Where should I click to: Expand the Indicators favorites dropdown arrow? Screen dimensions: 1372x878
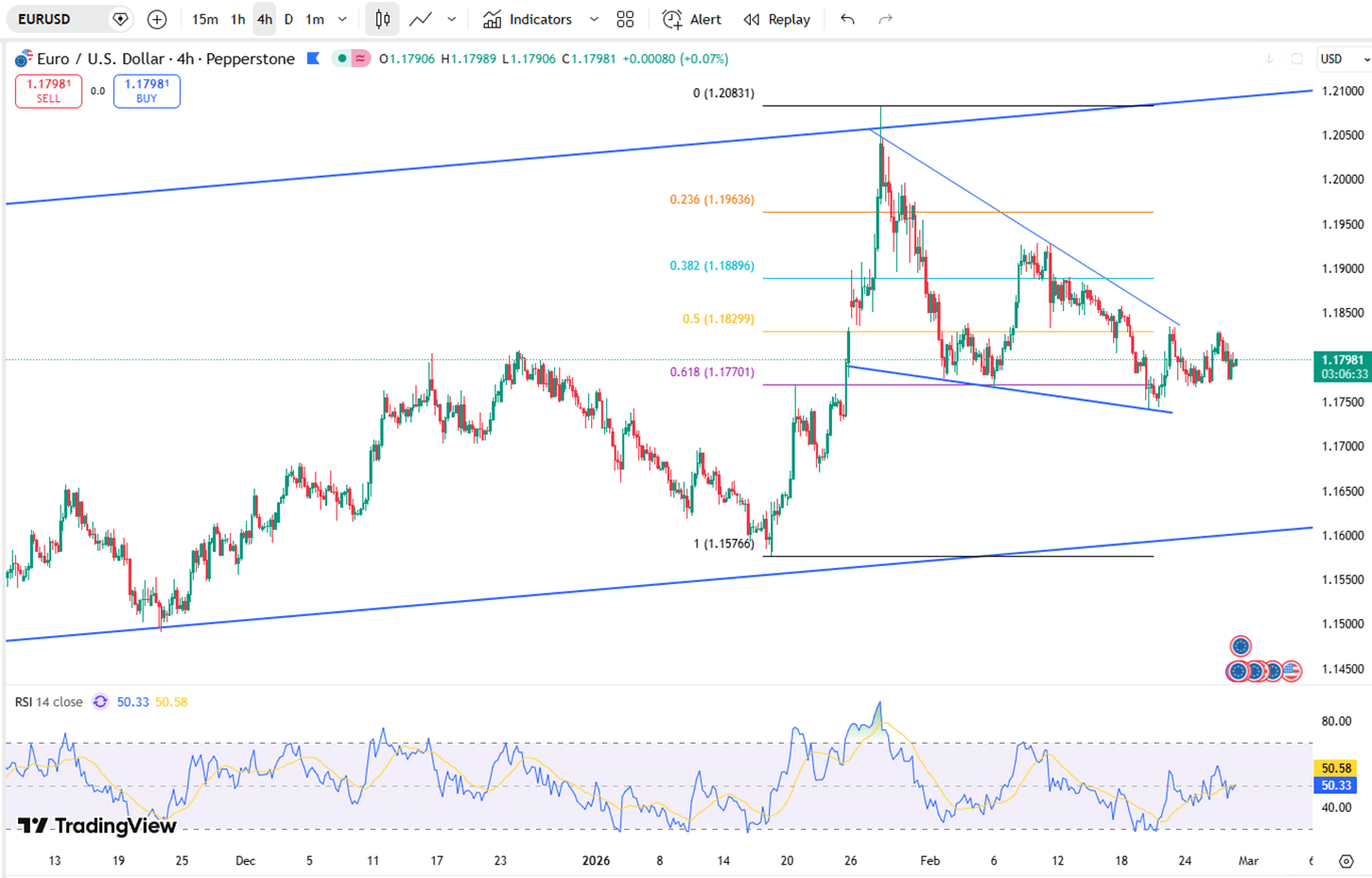coord(594,19)
